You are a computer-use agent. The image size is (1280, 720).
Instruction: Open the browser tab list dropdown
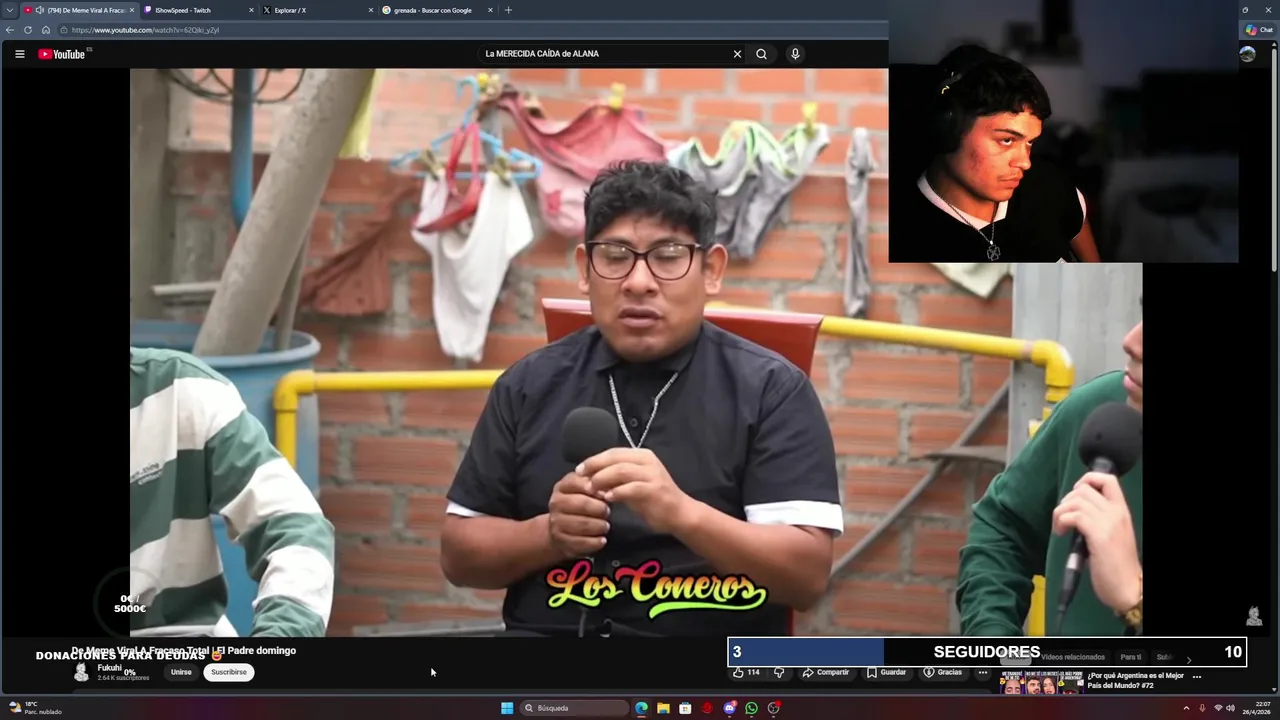[x=9, y=10]
